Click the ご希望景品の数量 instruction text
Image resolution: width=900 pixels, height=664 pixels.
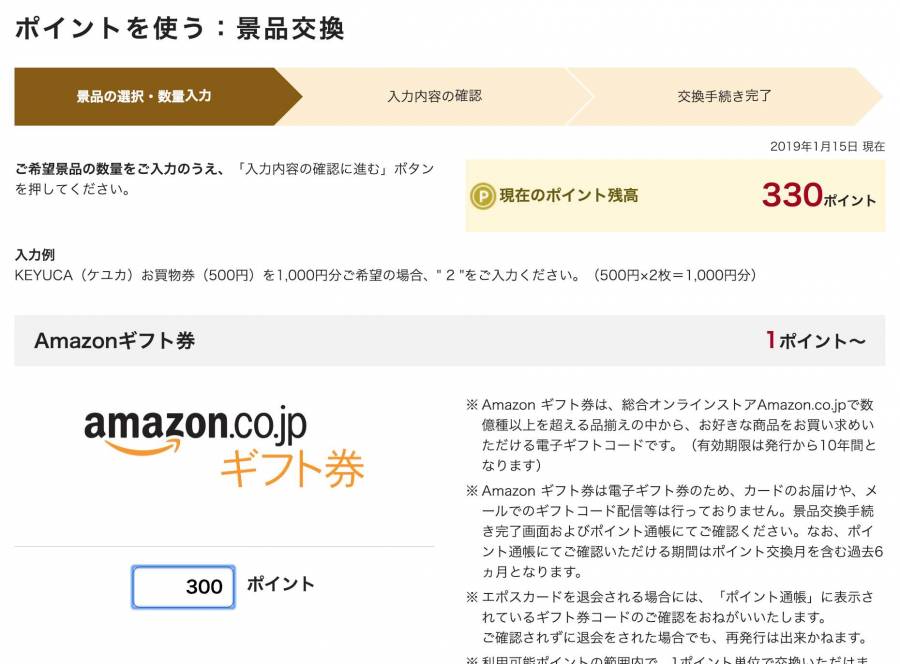pyautogui.click(x=224, y=178)
